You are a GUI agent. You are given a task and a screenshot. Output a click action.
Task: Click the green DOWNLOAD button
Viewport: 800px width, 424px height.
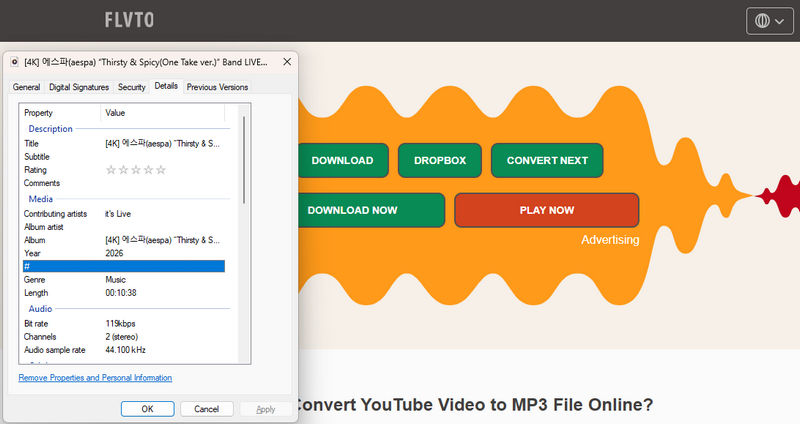[x=343, y=160]
